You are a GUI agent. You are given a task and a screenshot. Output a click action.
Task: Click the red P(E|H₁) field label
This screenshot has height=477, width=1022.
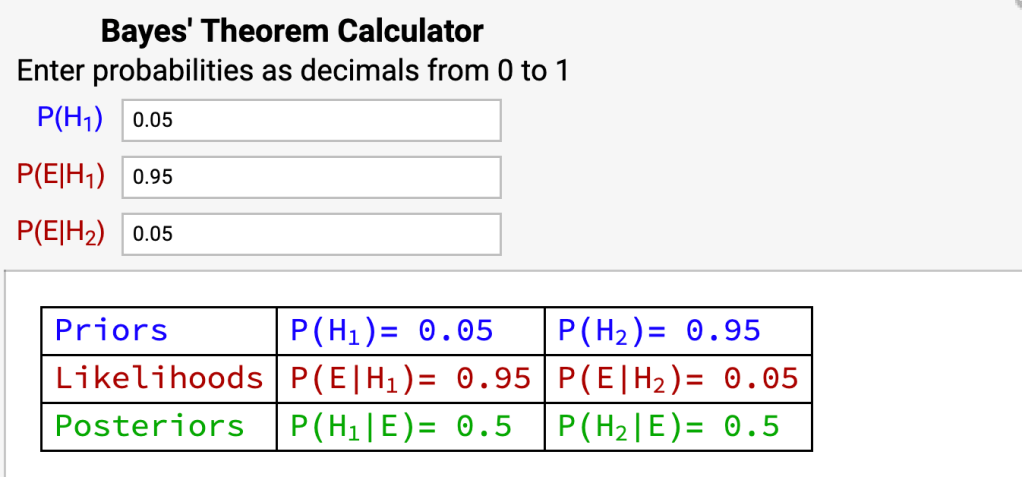pyautogui.click(x=61, y=175)
